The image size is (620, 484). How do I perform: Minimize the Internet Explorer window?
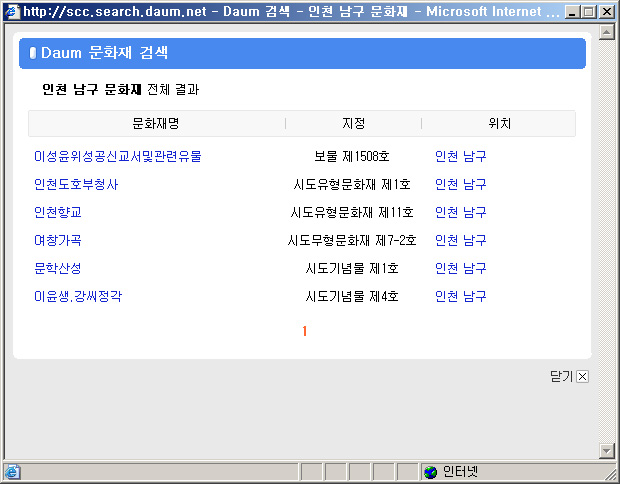(572, 12)
